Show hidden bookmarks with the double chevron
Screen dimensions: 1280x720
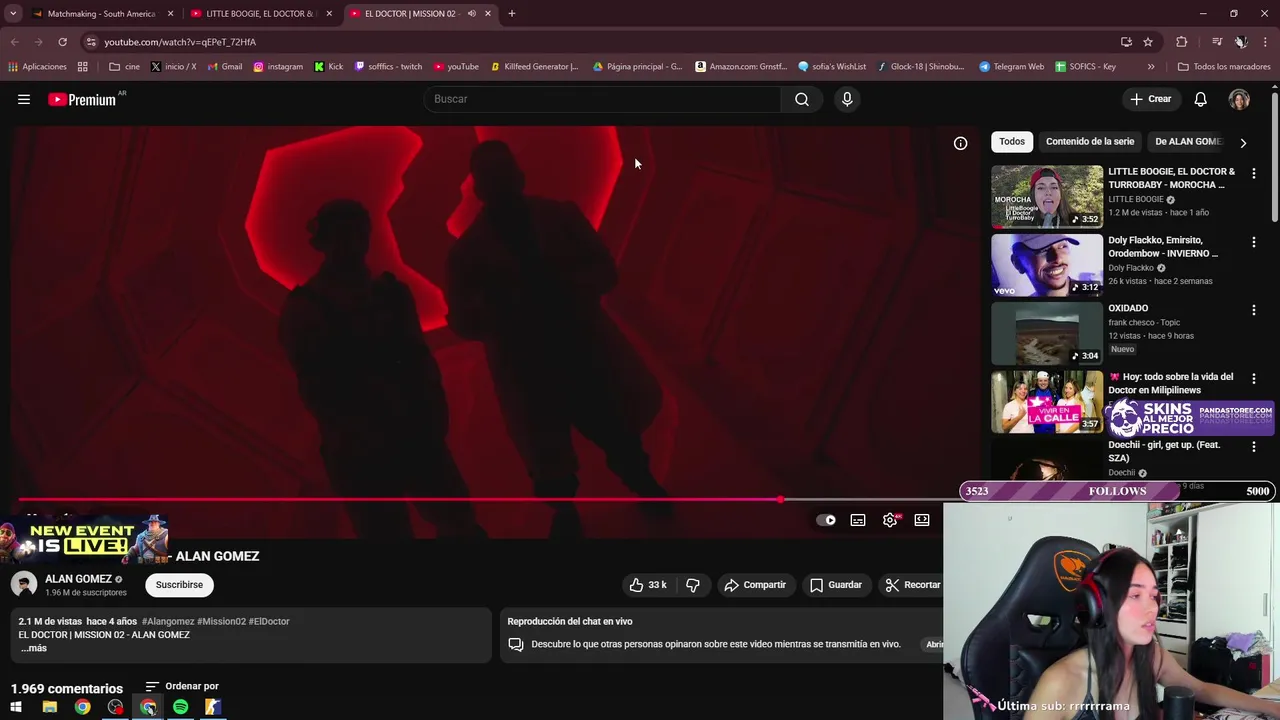pos(1151,67)
